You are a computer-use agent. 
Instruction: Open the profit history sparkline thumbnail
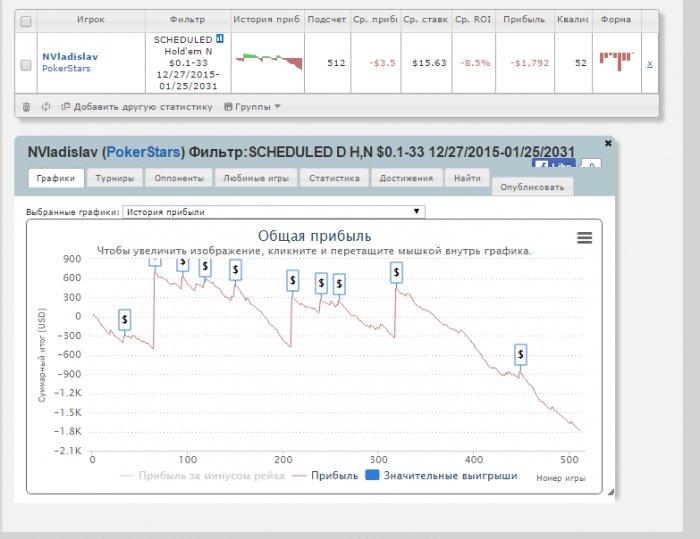click(269, 62)
